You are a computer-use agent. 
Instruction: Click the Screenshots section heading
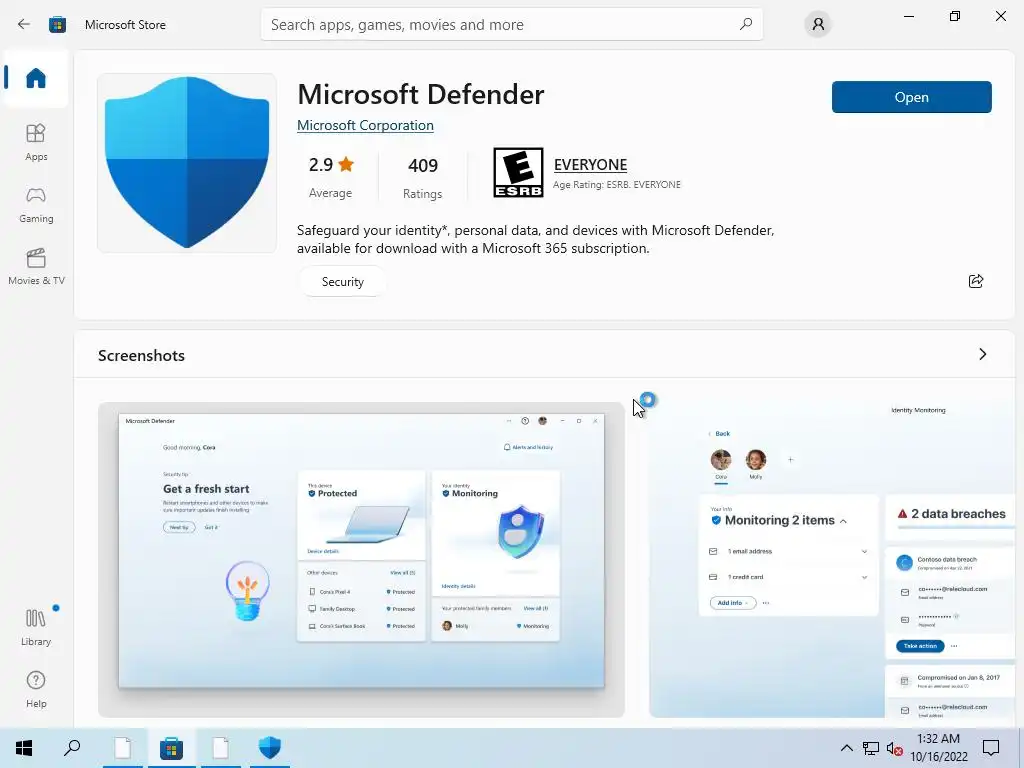pyautogui.click(x=141, y=355)
